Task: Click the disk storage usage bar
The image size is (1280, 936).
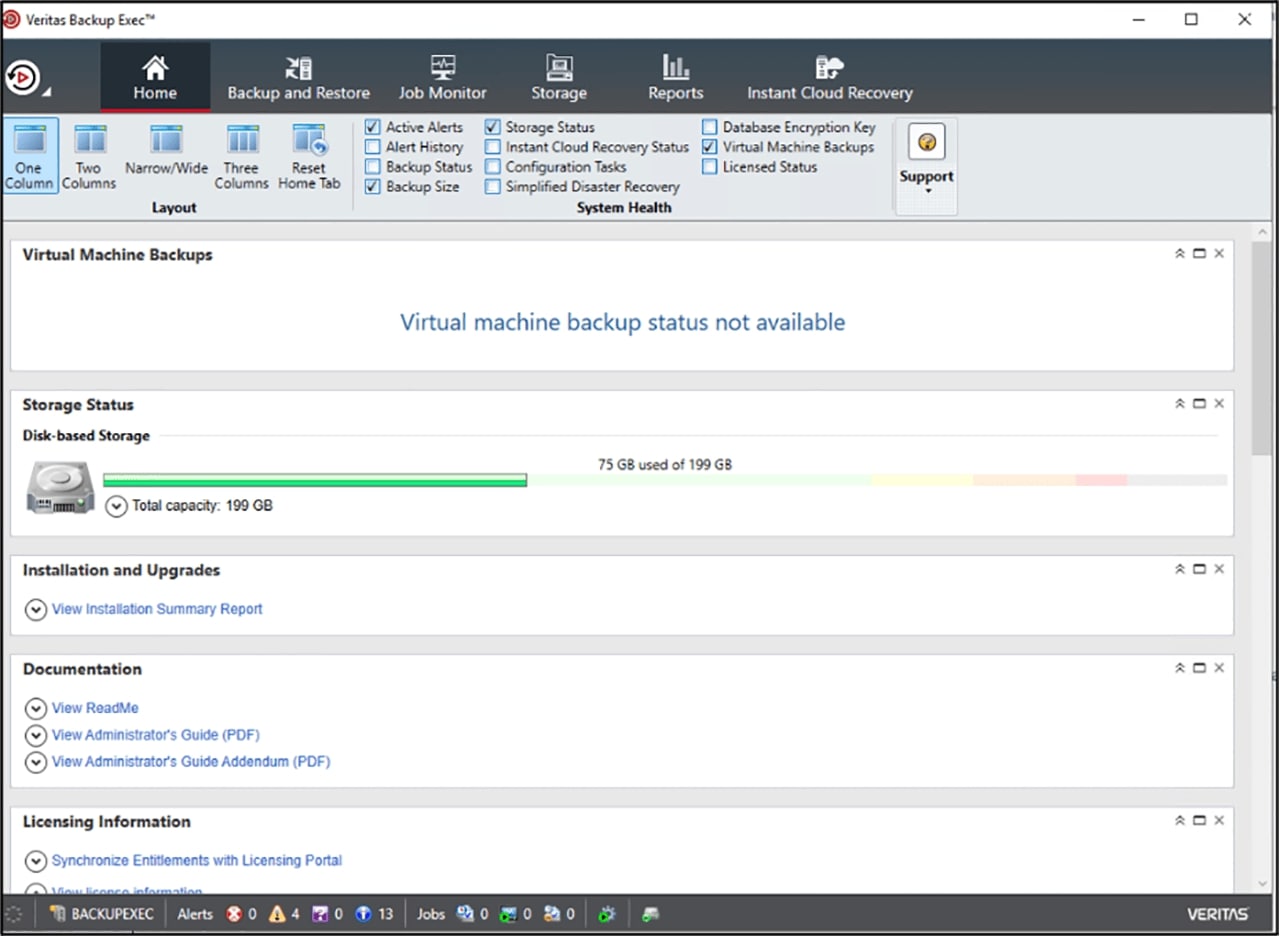Action: point(665,481)
